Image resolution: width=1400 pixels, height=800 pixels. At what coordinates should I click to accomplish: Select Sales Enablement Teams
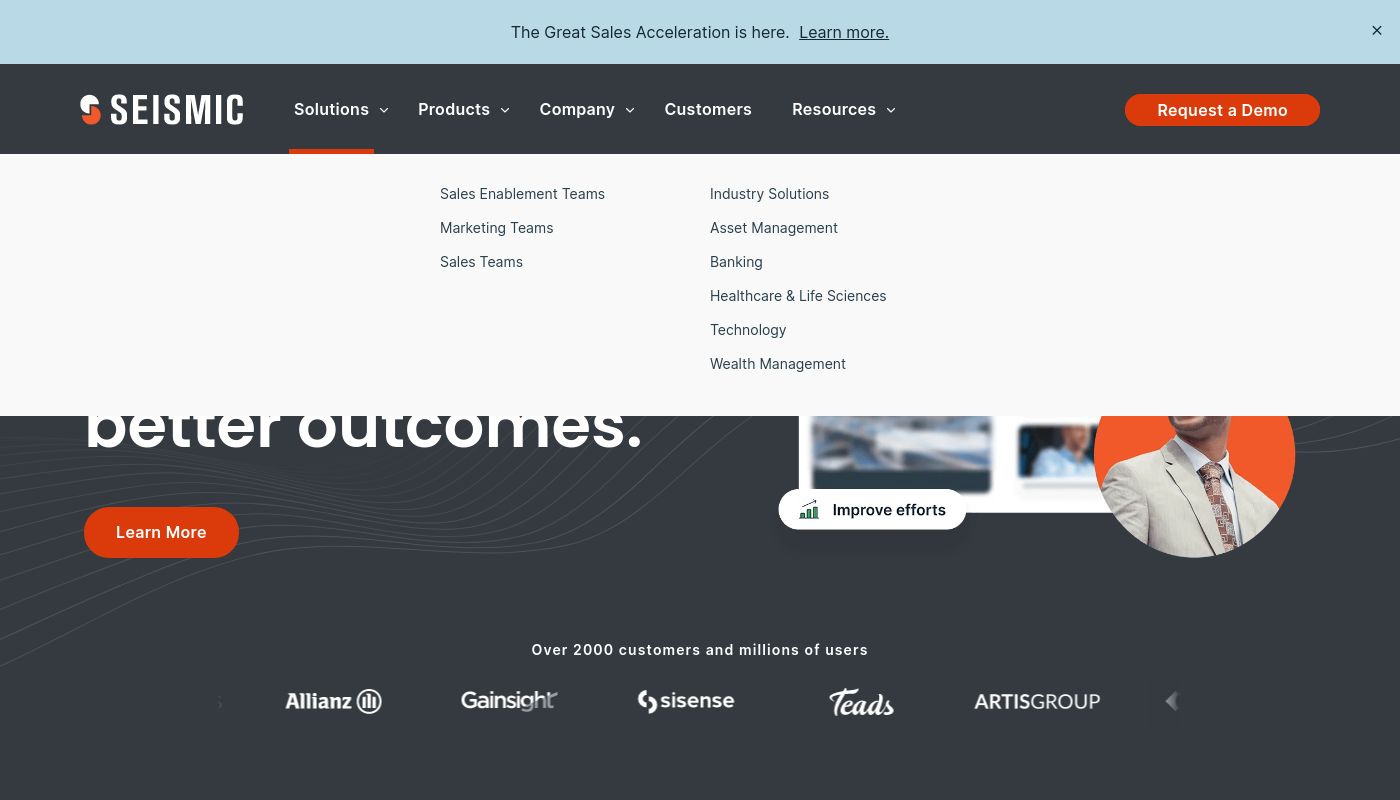(x=522, y=194)
